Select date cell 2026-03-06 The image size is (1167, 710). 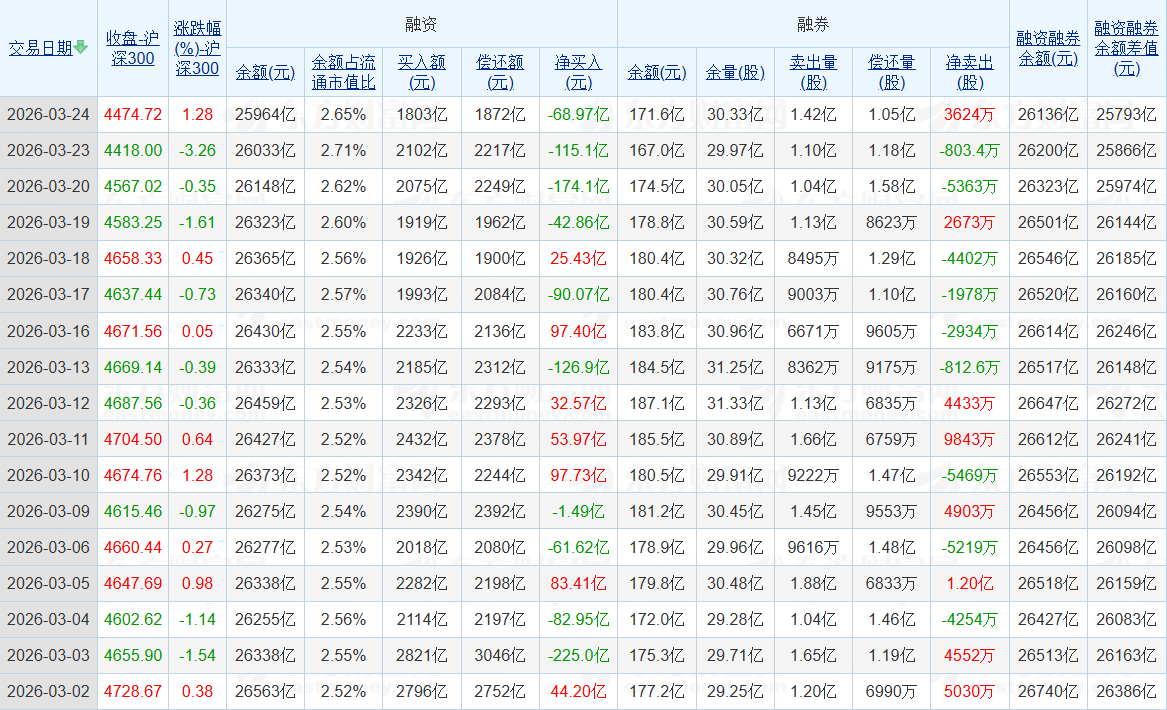click(48, 547)
